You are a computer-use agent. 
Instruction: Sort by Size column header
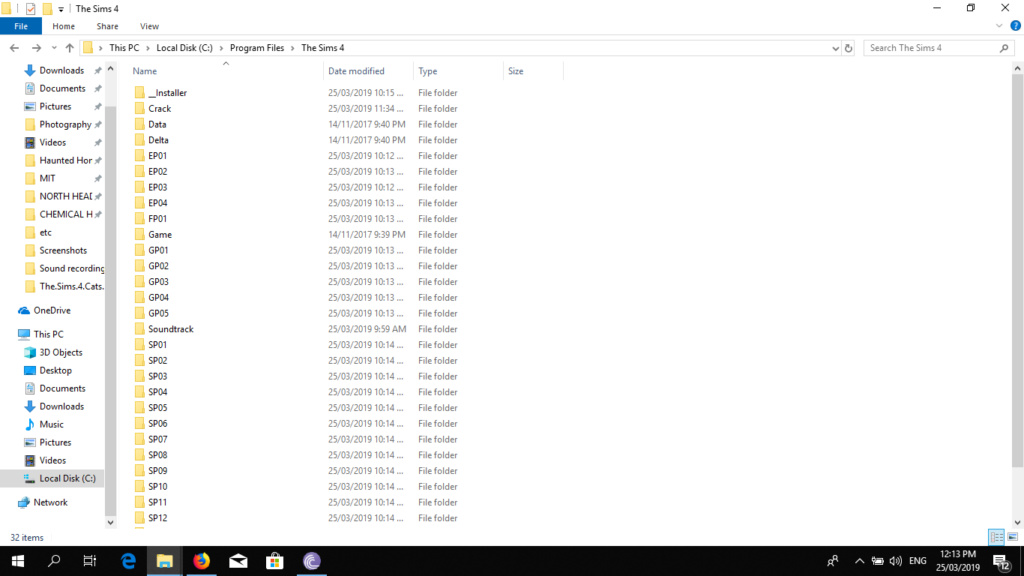[533, 71]
